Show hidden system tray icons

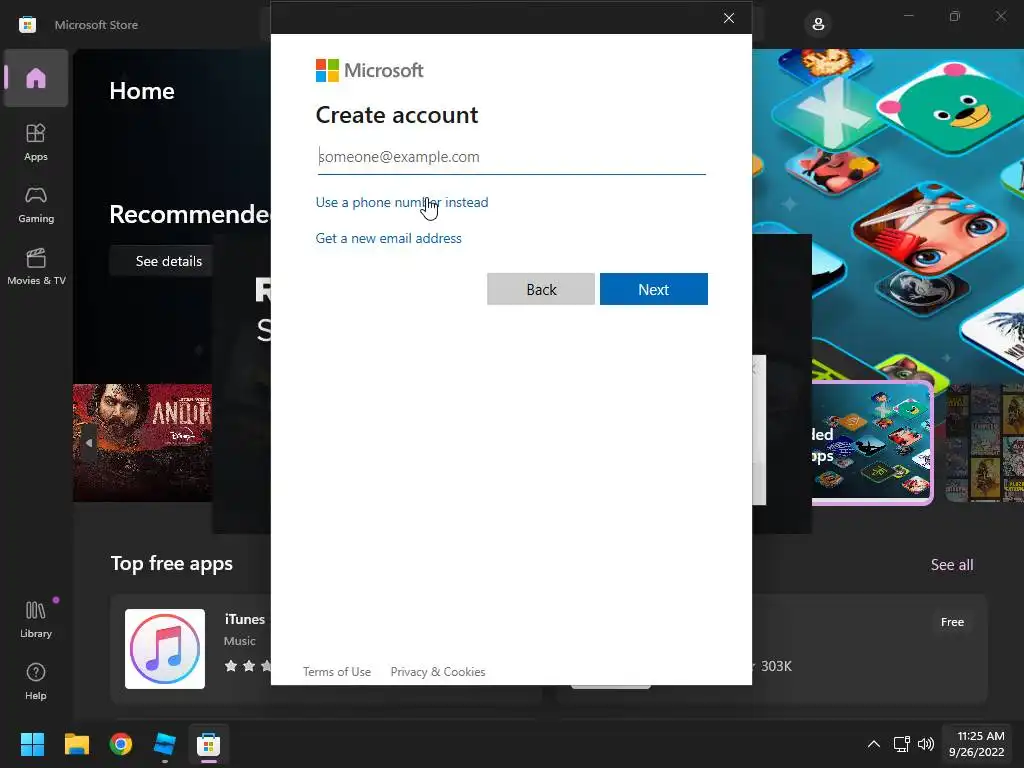873,744
